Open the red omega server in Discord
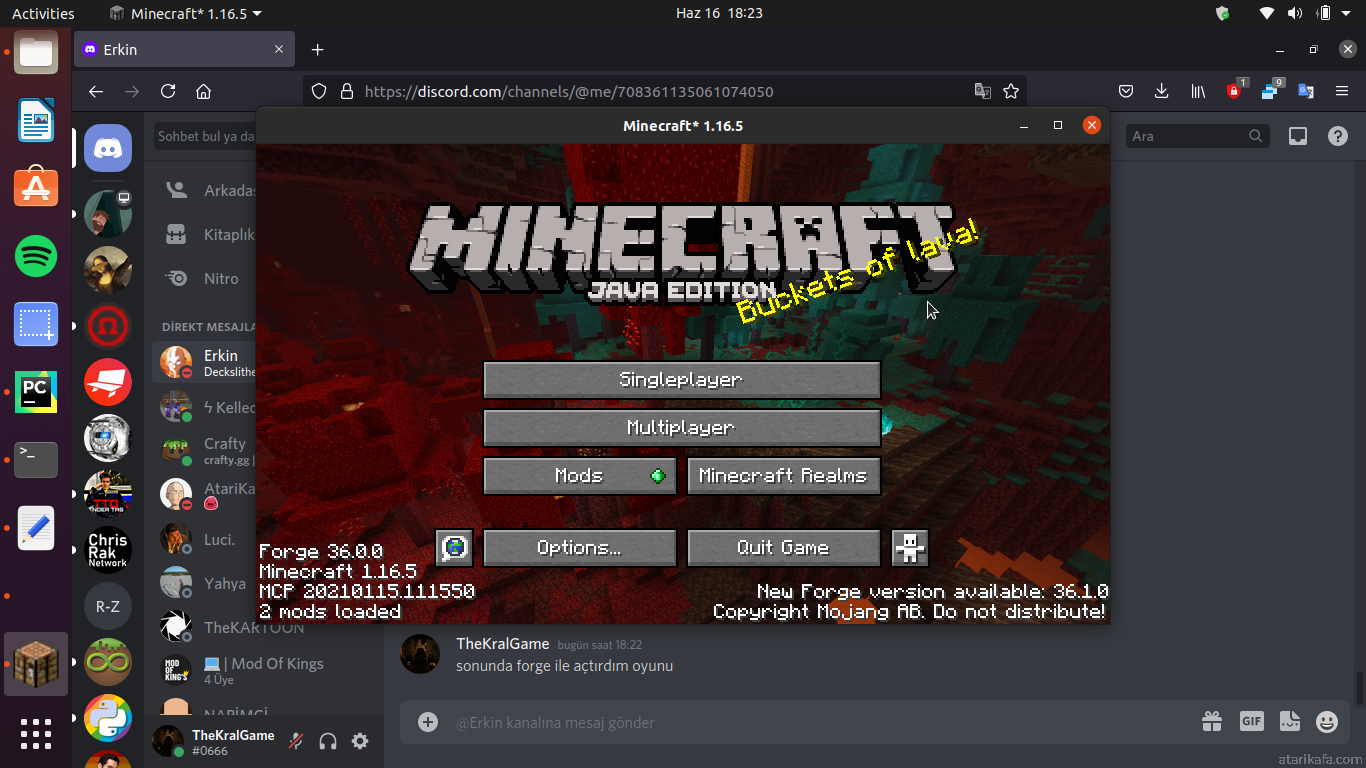Image resolution: width=1366 pixels, height=768 pixels. (x=108, y=326)
